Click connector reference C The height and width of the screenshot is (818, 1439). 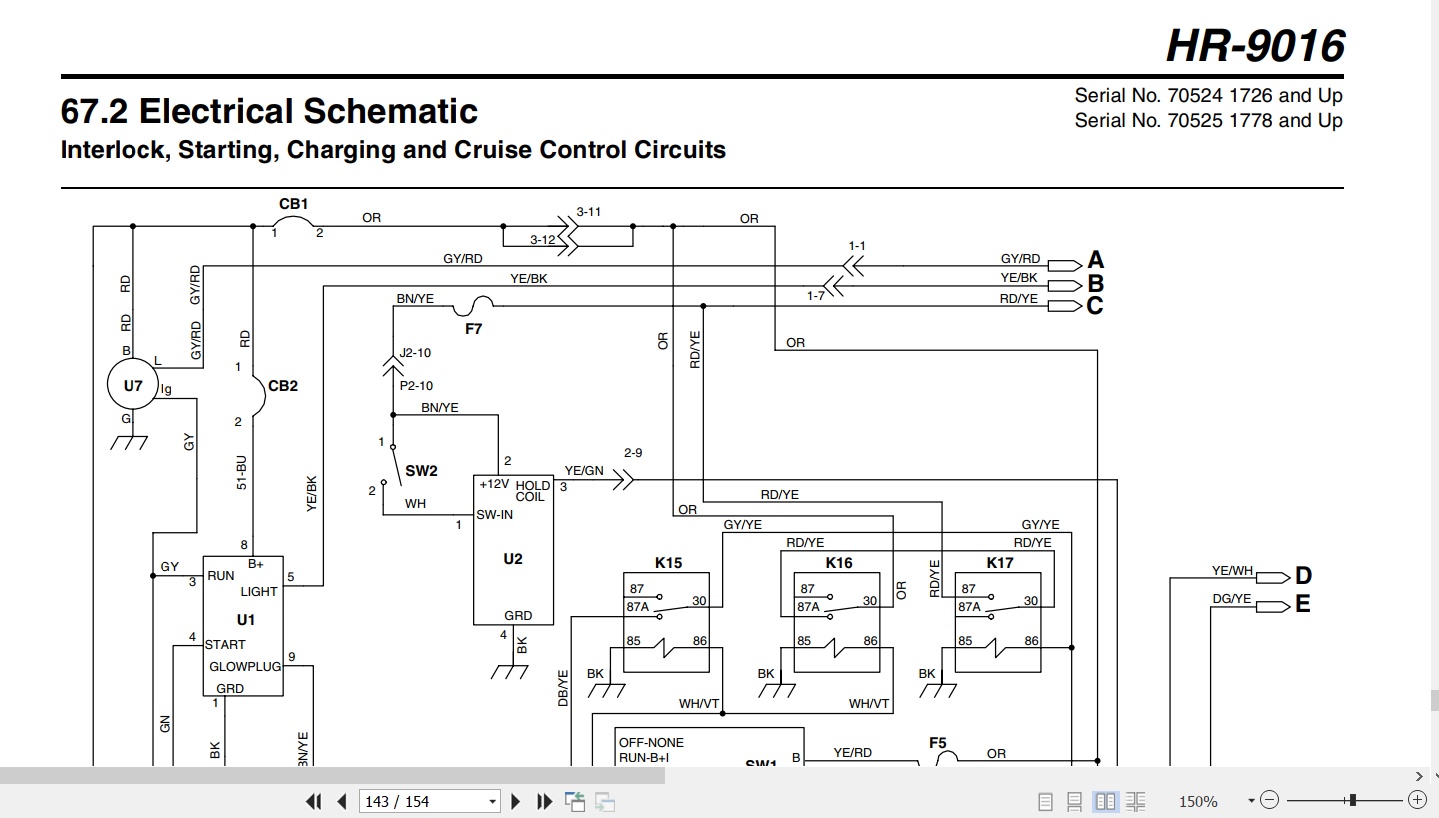pyautogui.click(x=1095, y=306)
